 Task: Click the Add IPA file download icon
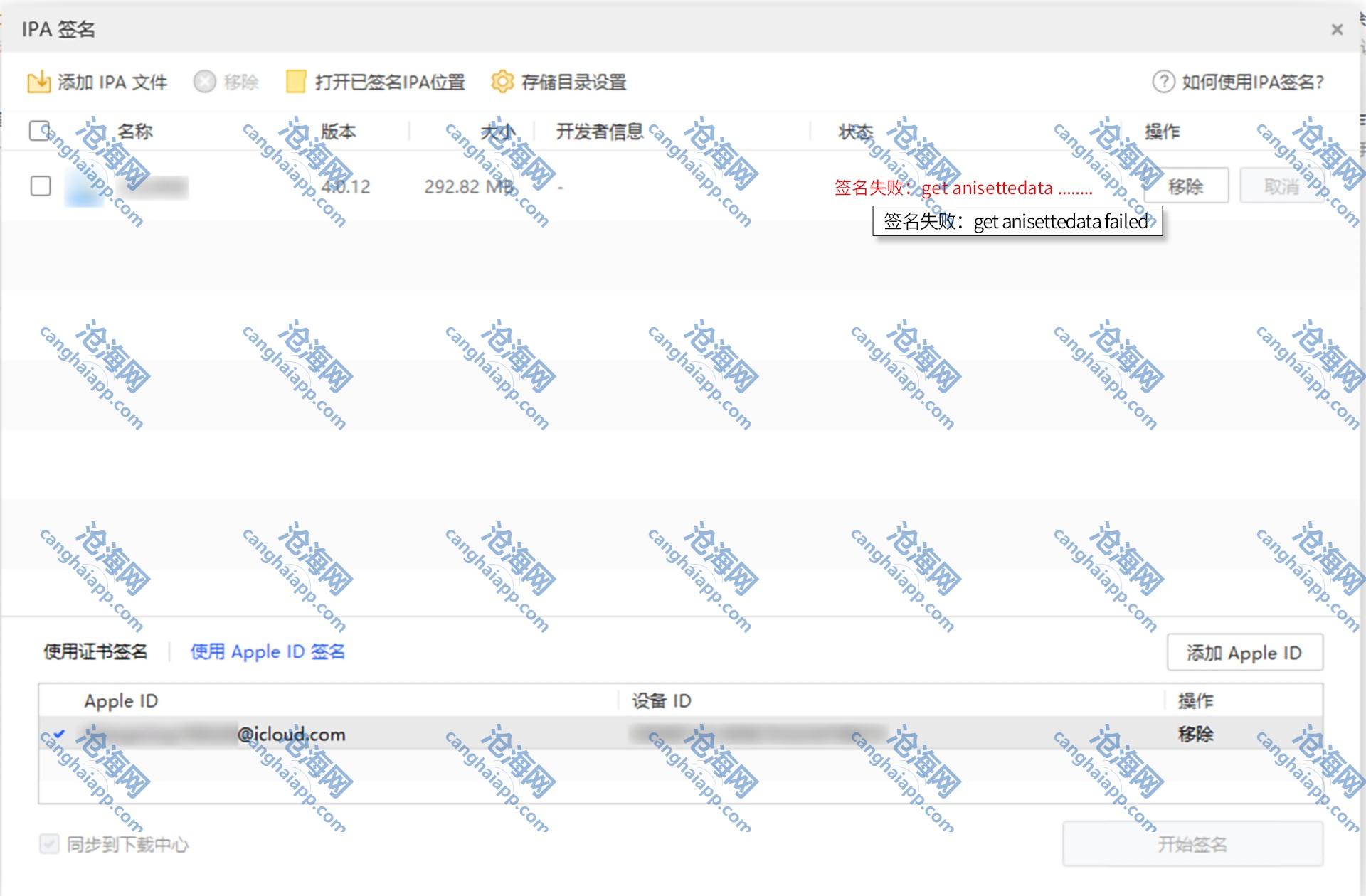(38, 82)
